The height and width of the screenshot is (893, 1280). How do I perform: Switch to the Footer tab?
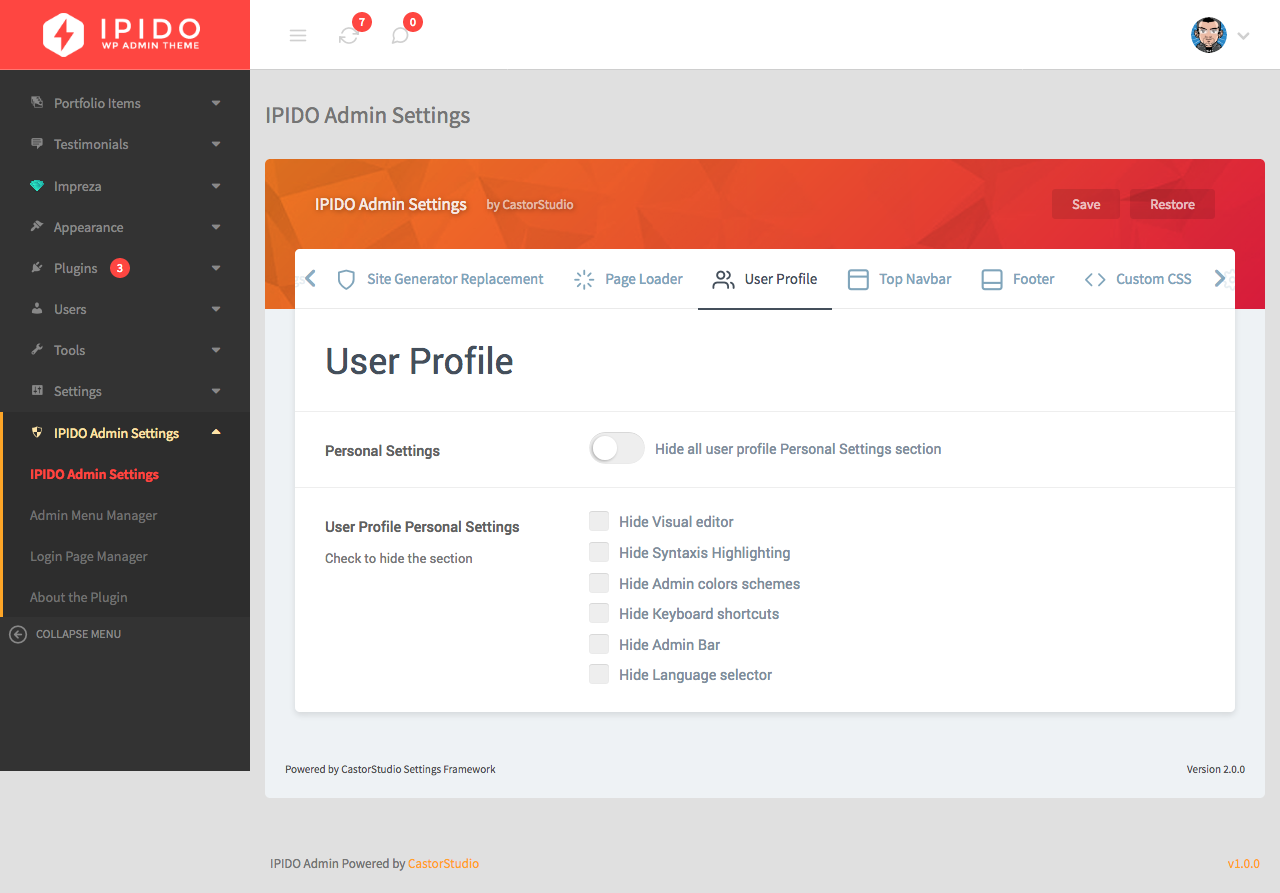point(1017,279)
